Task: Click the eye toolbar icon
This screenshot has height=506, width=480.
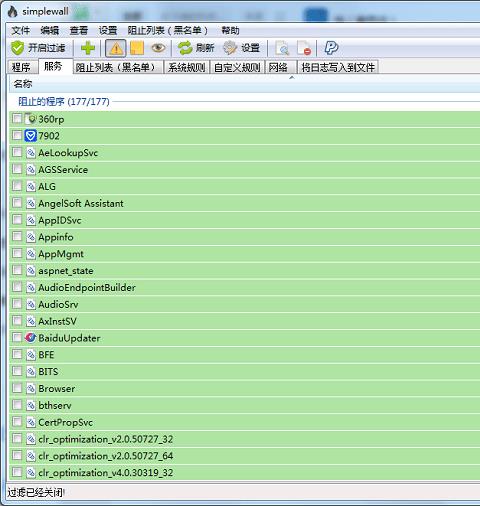Action: tap(158, 48)
